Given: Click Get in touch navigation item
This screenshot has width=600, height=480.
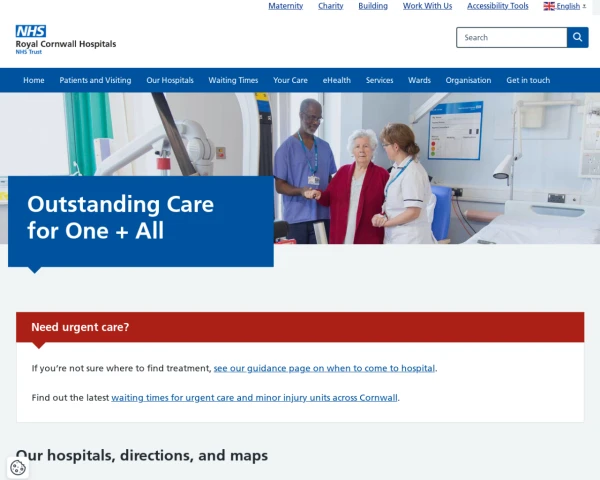Looking at the screenshot, I should (528, 80).
